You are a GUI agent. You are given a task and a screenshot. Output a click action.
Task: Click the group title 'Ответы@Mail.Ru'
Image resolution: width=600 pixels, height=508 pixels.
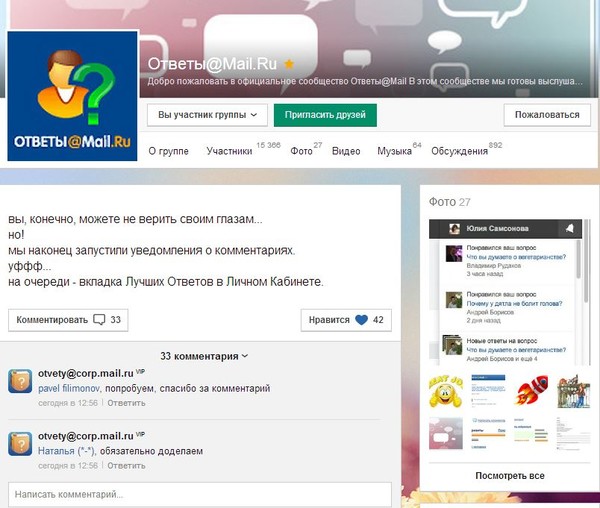click(212, 64)
